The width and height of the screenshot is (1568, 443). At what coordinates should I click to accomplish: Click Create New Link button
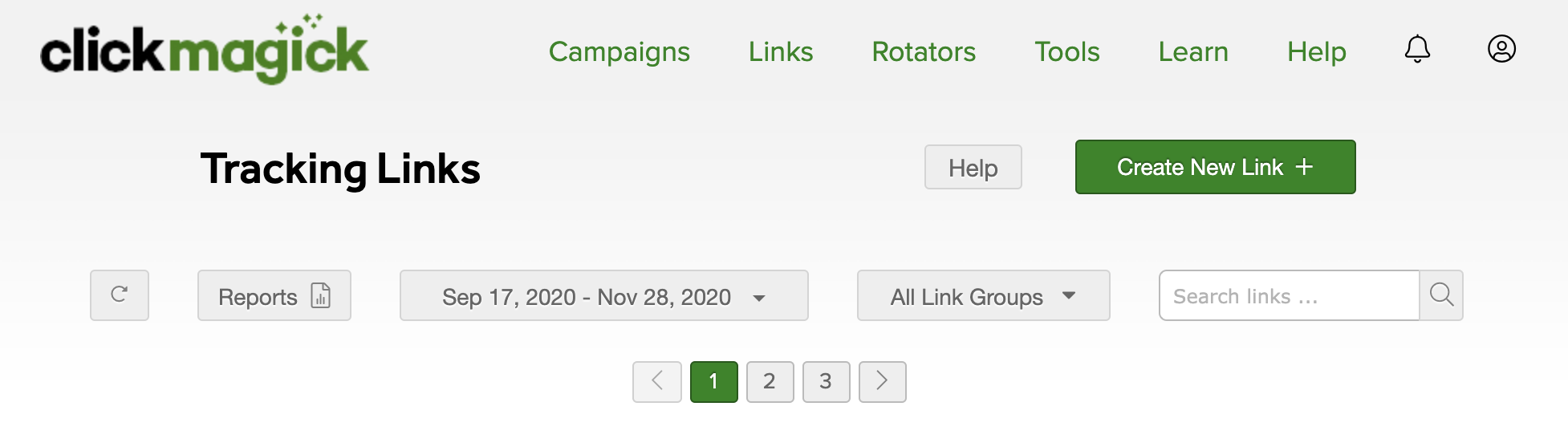(1215, 167)
